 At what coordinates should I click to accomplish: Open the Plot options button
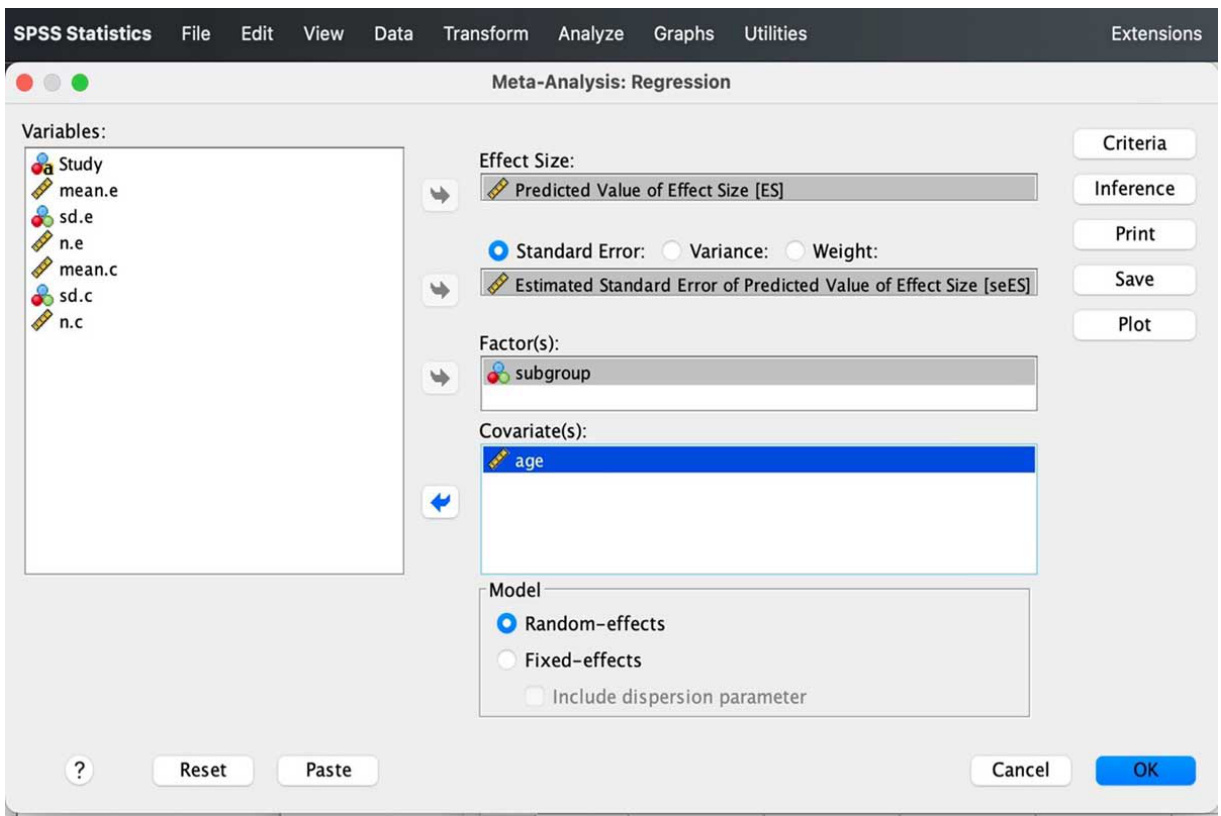tap(1135, 325)
